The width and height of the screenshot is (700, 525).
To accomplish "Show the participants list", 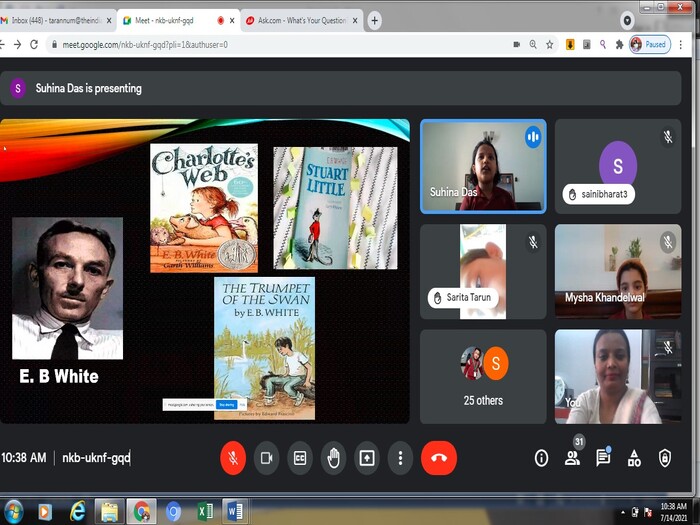I will tap(572, 458).
